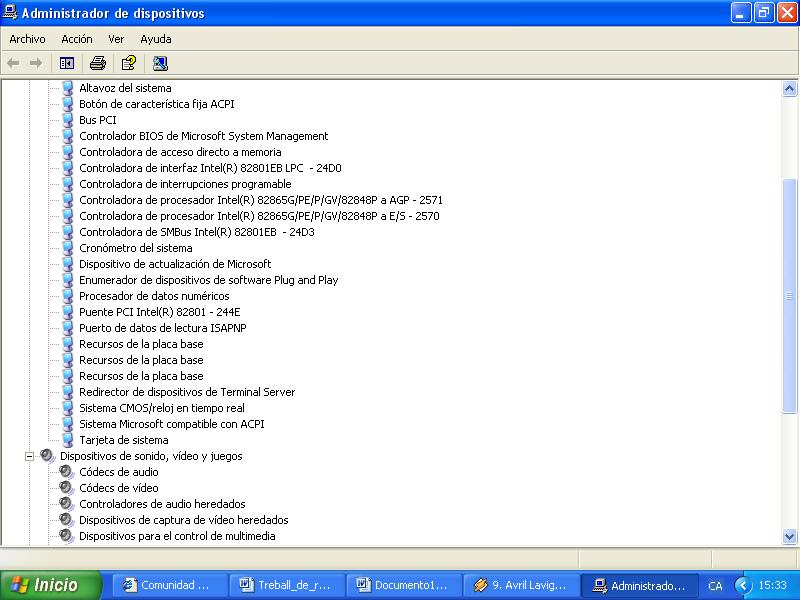
Task: Open the Ayuda menu
Action: click(x=156, y=39)
